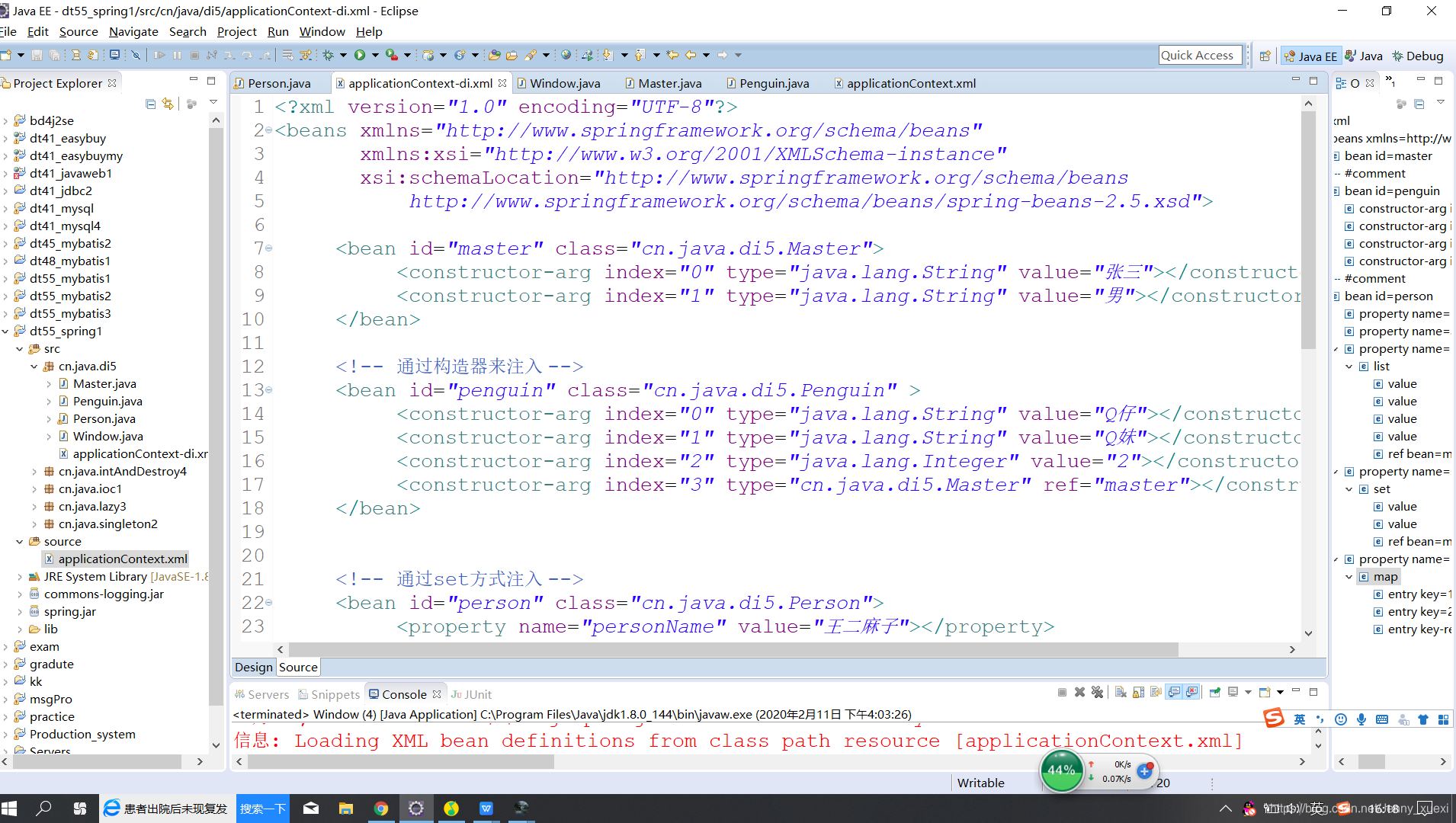
Task: Click the Next Annotation icon
Action: tap(608, 55)
